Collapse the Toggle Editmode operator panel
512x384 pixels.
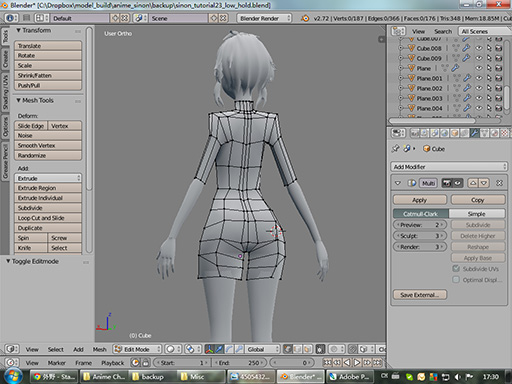click(8, 261)
